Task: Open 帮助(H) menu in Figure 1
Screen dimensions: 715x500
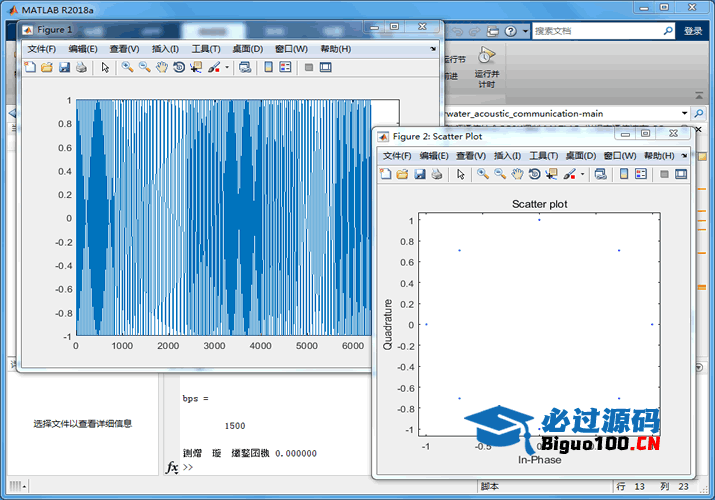Action: click(x=336, y=49)
